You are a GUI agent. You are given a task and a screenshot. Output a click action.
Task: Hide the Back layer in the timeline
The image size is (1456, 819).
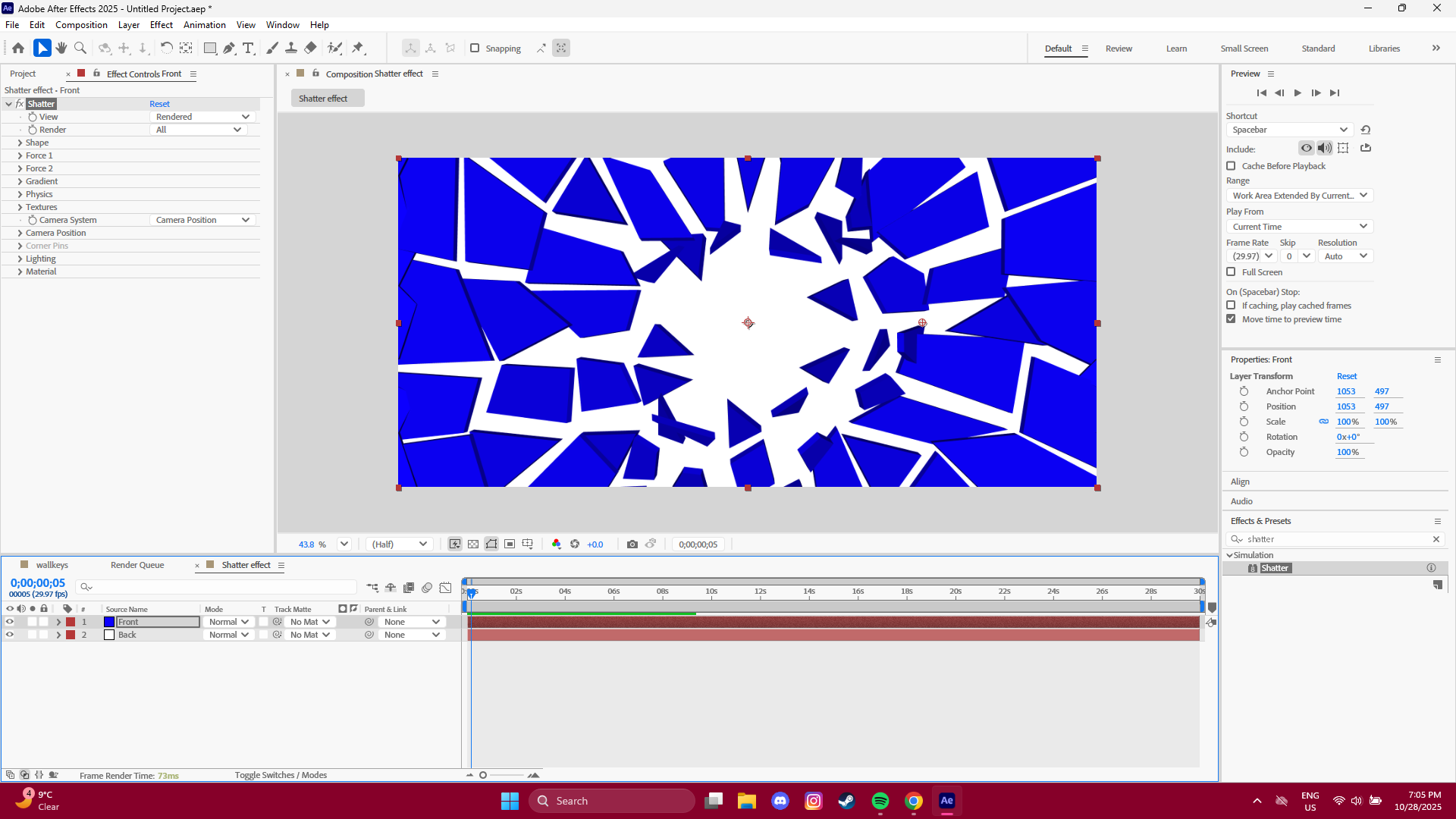pyautogui.click(x=10, y=635)
